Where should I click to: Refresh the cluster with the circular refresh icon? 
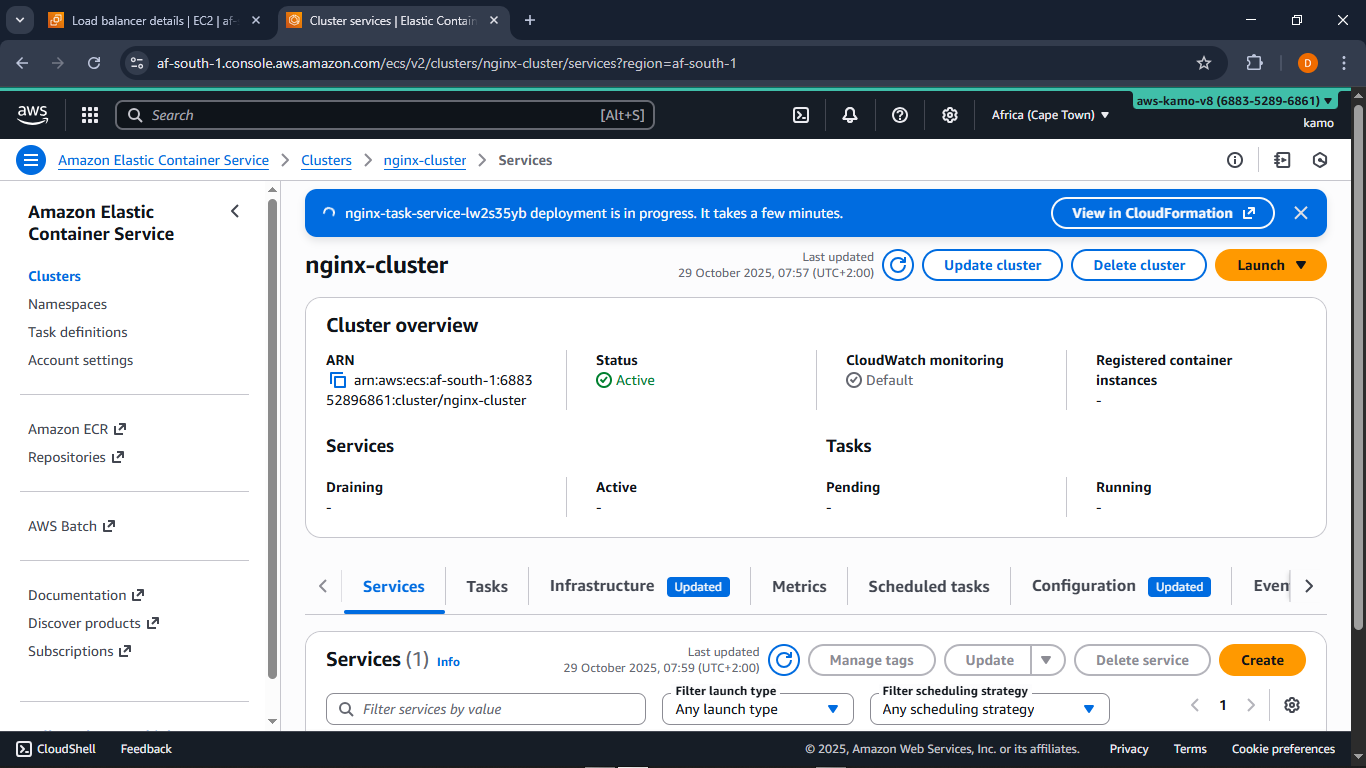click(897, 264)
